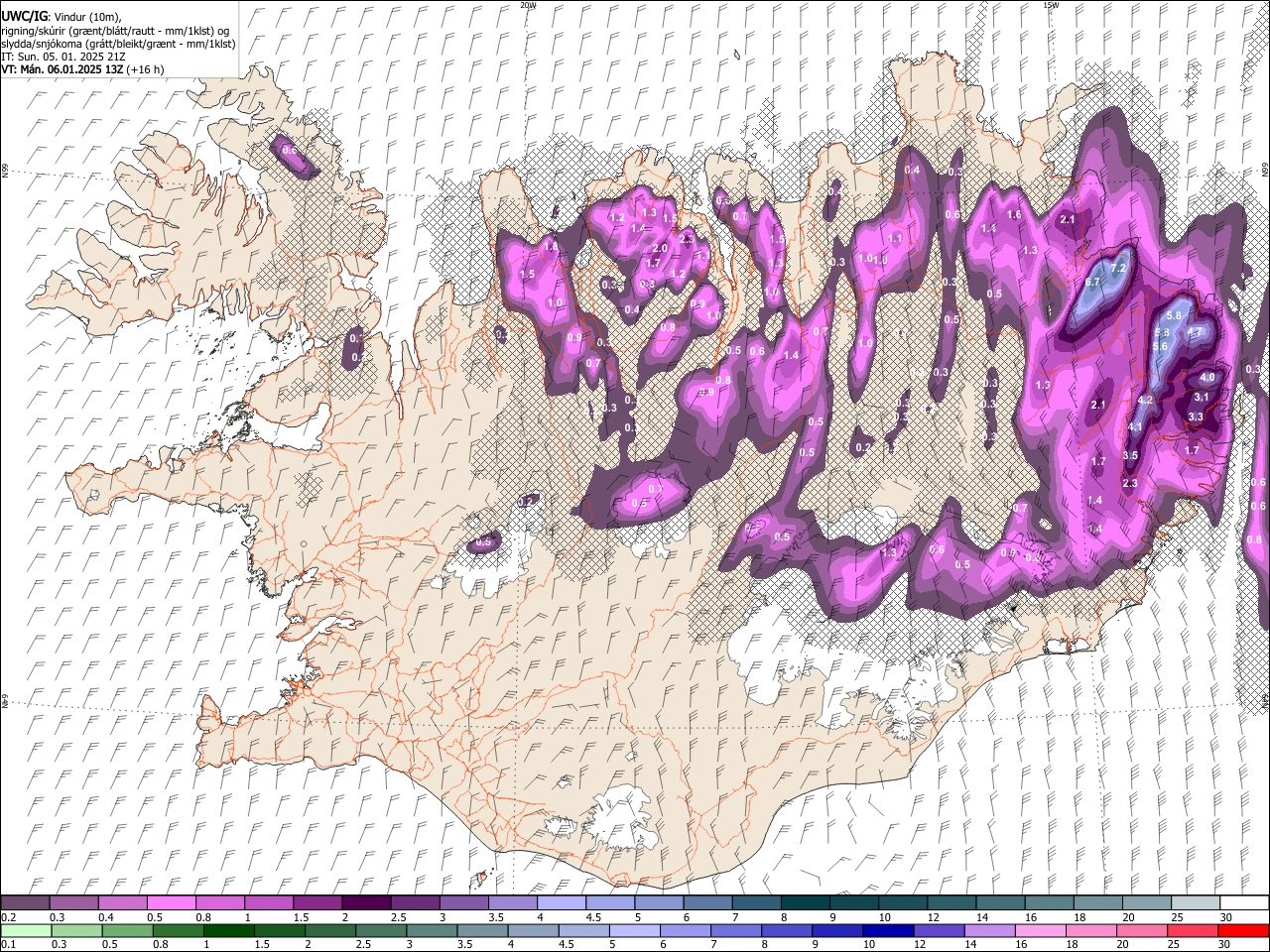
Task: Click the 3.3 value on the map
Action: pyautogui.click(x=1196, y=417)
